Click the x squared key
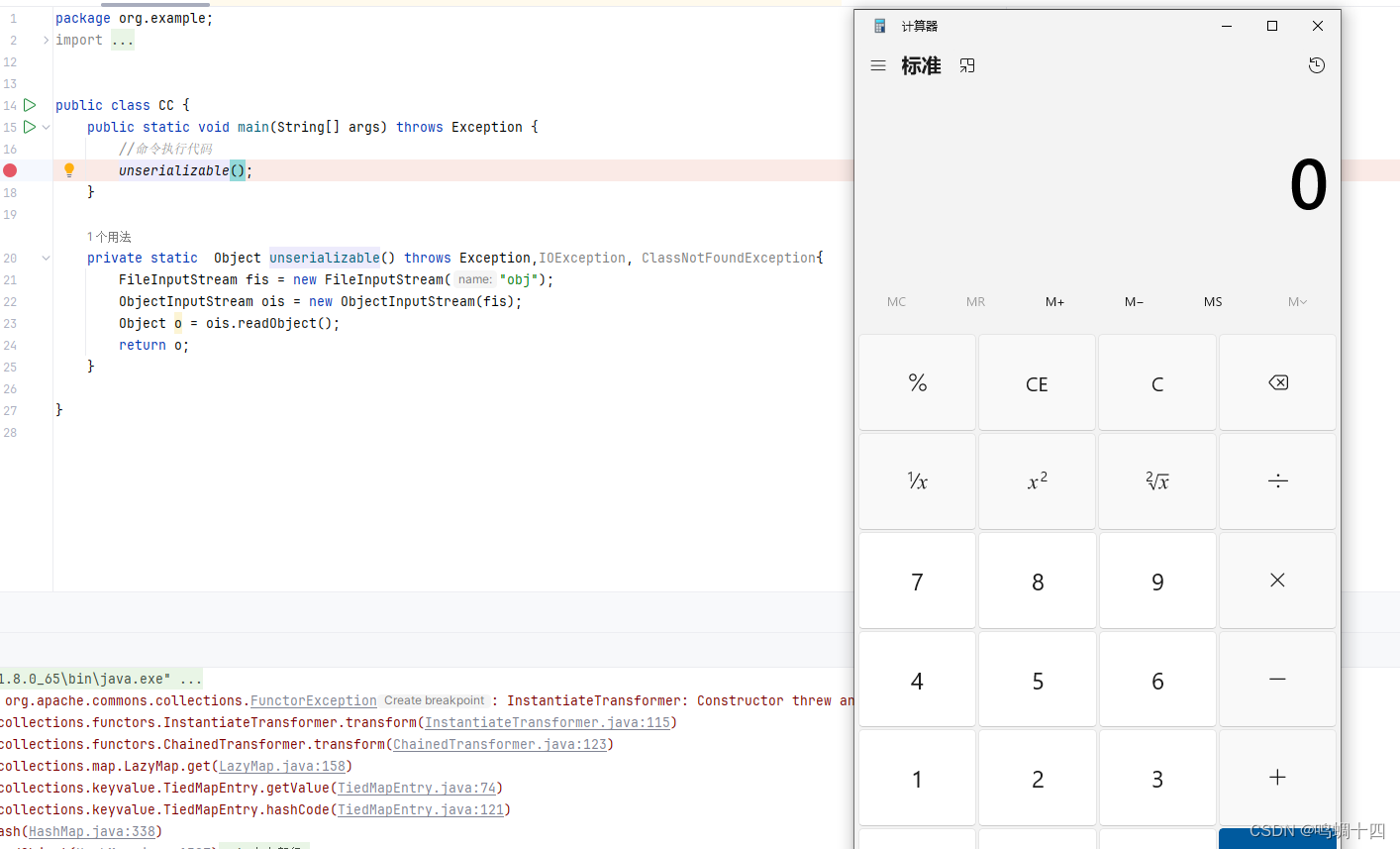 click(1038, 481)
